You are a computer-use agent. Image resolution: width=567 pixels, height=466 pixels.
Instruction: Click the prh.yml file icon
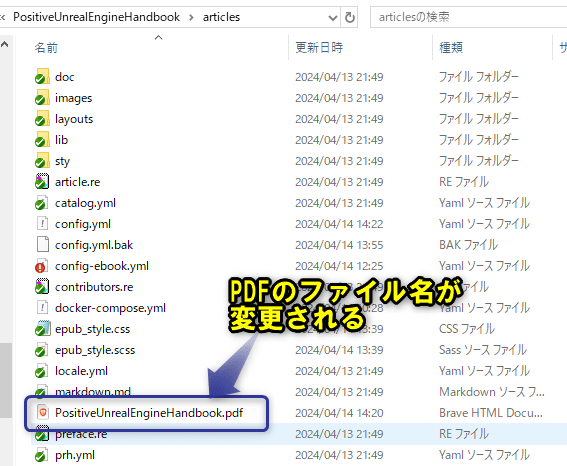point(42,455)
